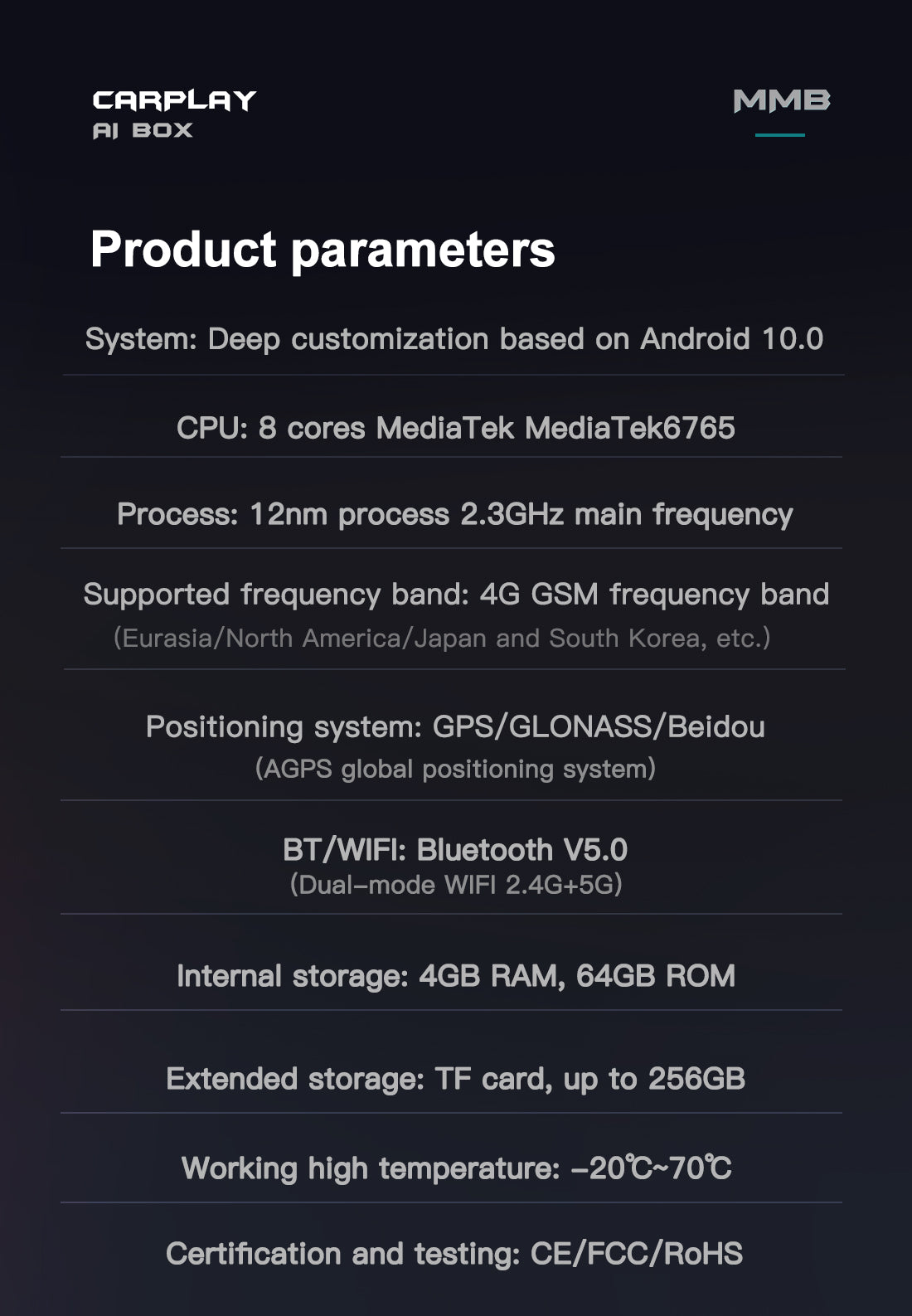912x1316 pixels.
Task: Click the AGPS global positioning note
Action: [455, 769]
